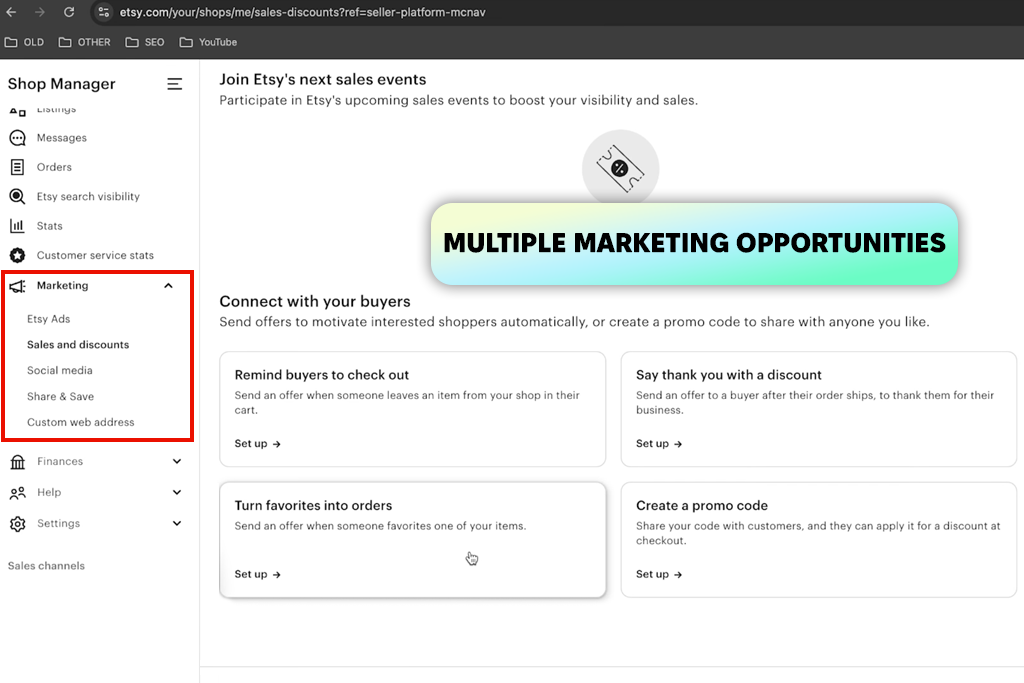Image resolution: width=1024 pixels, height=683 pixels.
Task: Click the Marketing megaphone icon
Action: coord(18,286)
